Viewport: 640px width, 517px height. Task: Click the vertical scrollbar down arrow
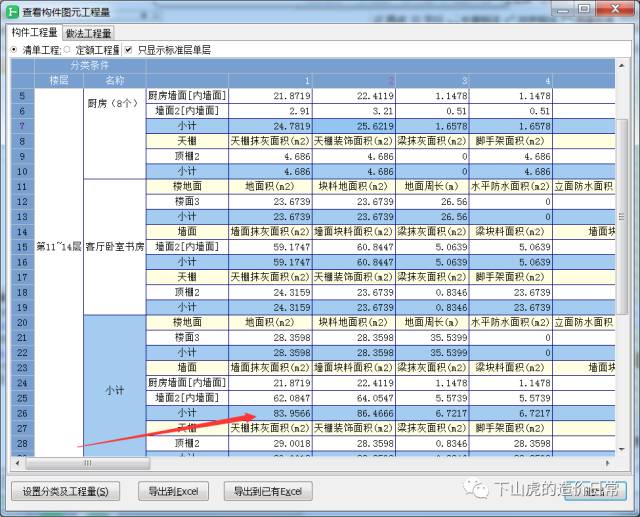622,451
